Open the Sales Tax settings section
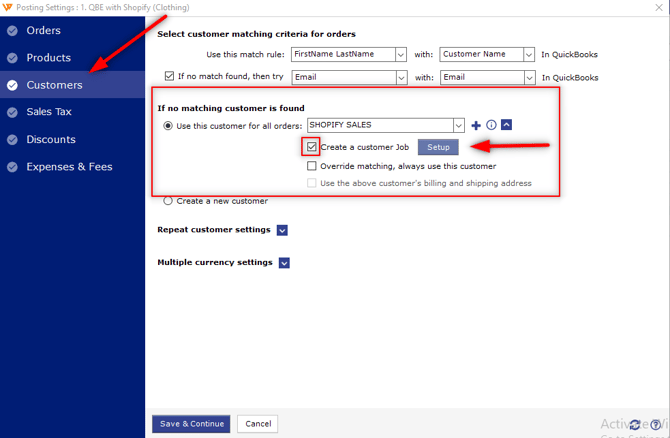 tap(73, 112)
